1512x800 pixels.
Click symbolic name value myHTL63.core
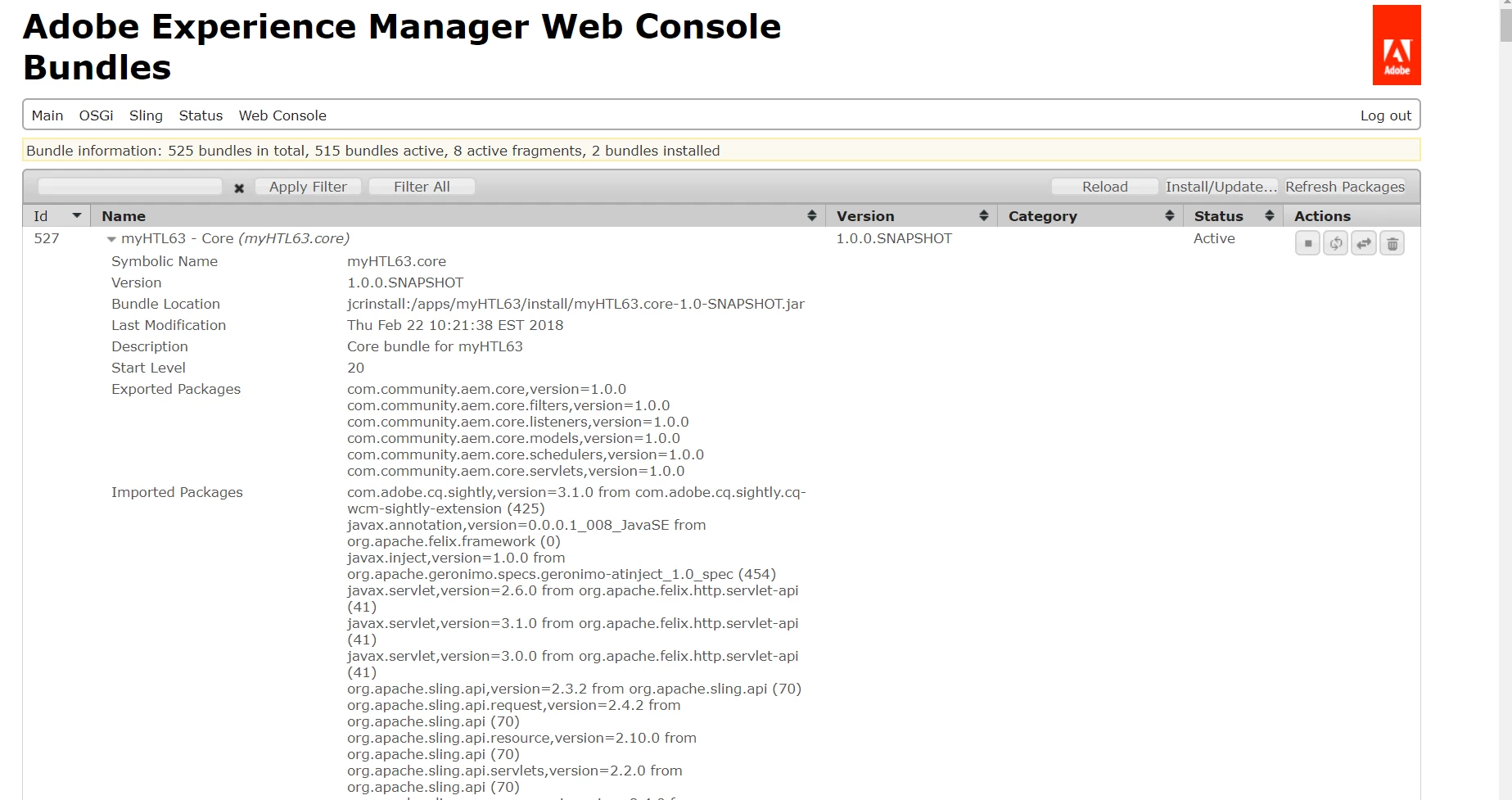pyautogui.click(x=396, y=261)
